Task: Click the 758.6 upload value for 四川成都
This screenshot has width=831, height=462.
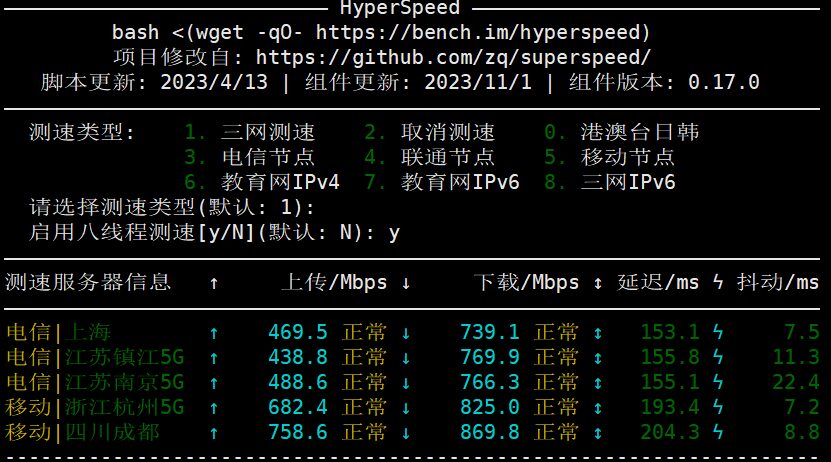Action: click(298, 432)
